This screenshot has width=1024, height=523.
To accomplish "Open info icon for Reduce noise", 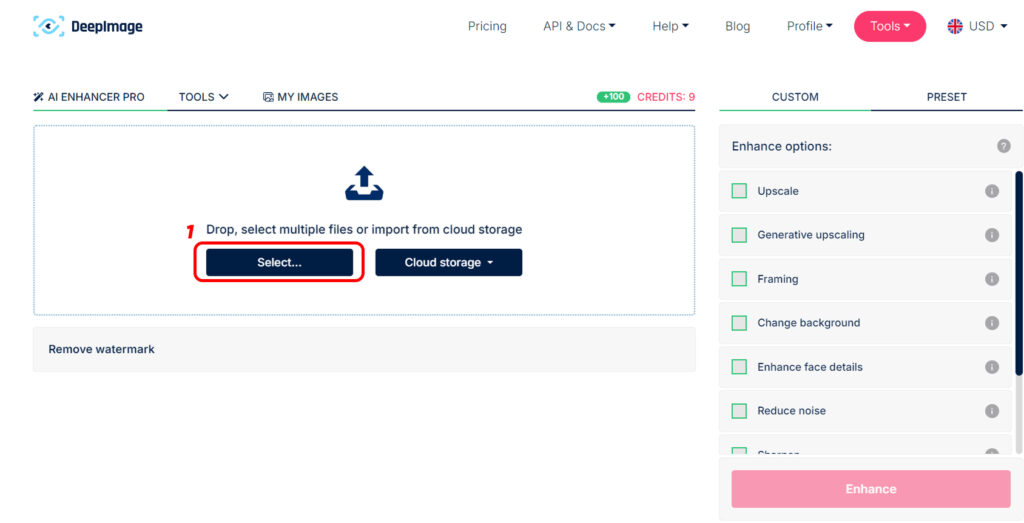I will [991, 411].
